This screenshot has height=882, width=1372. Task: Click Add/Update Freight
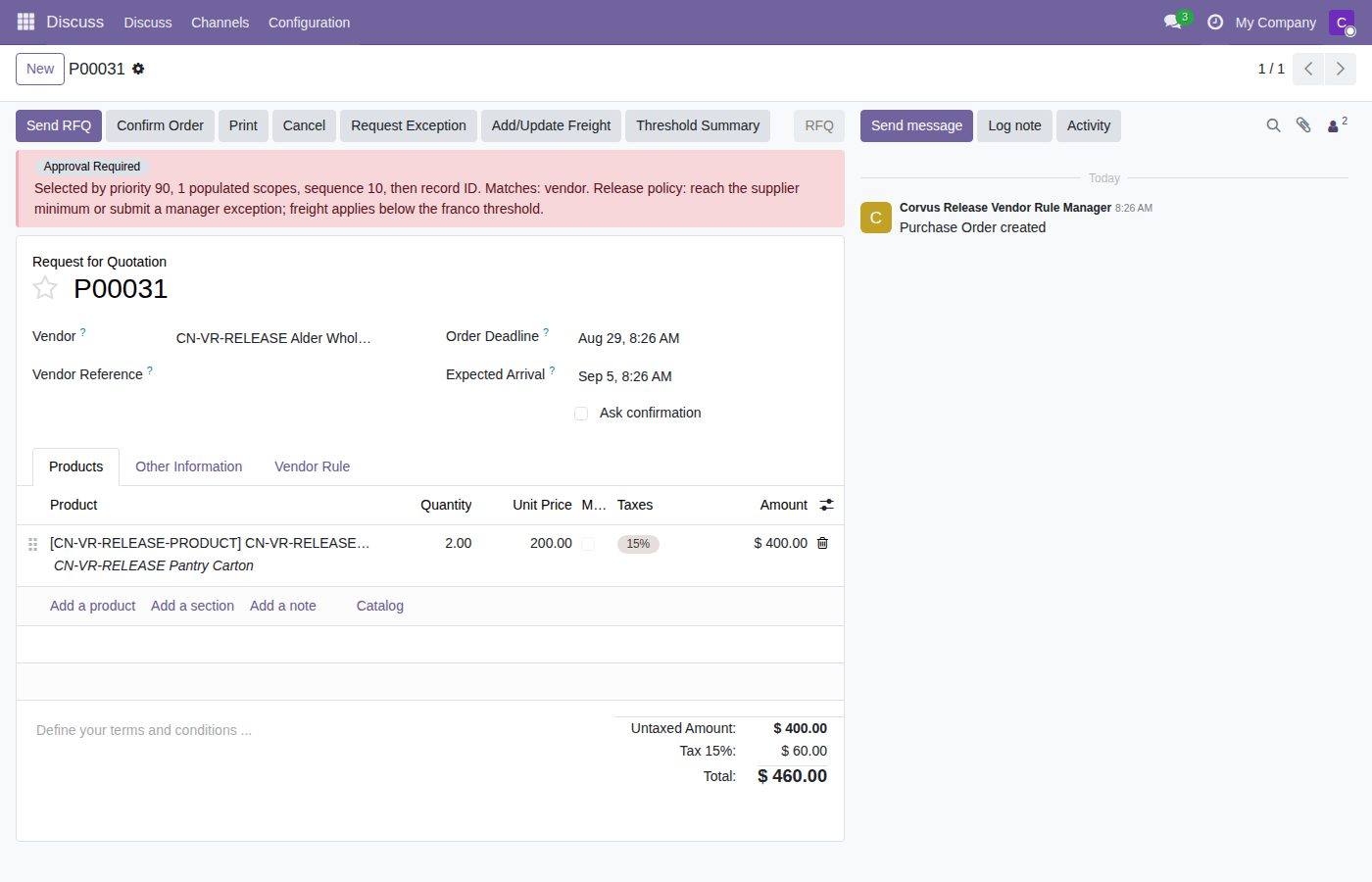tap(551, 125)
